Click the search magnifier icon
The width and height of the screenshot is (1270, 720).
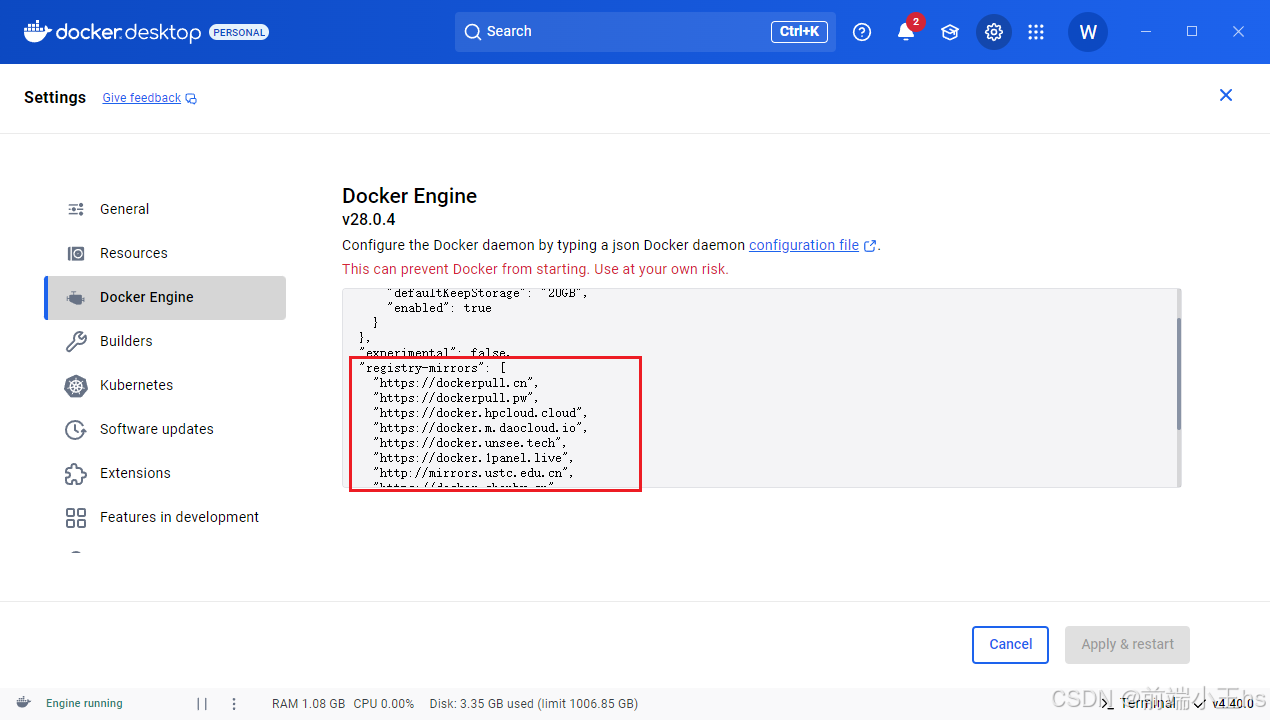473,32
